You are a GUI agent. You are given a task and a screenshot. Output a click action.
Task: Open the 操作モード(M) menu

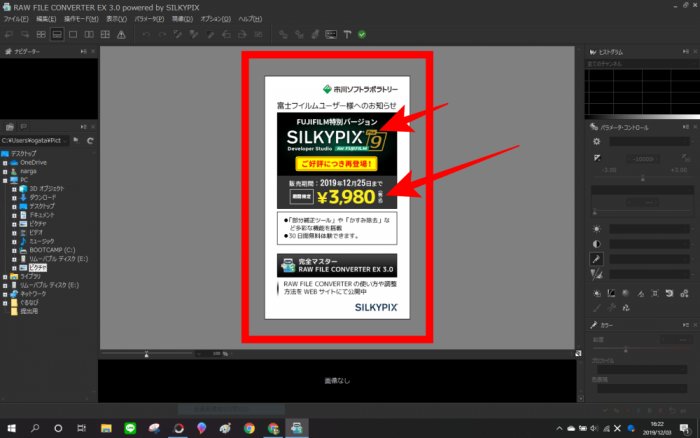(x=81, y=19)
